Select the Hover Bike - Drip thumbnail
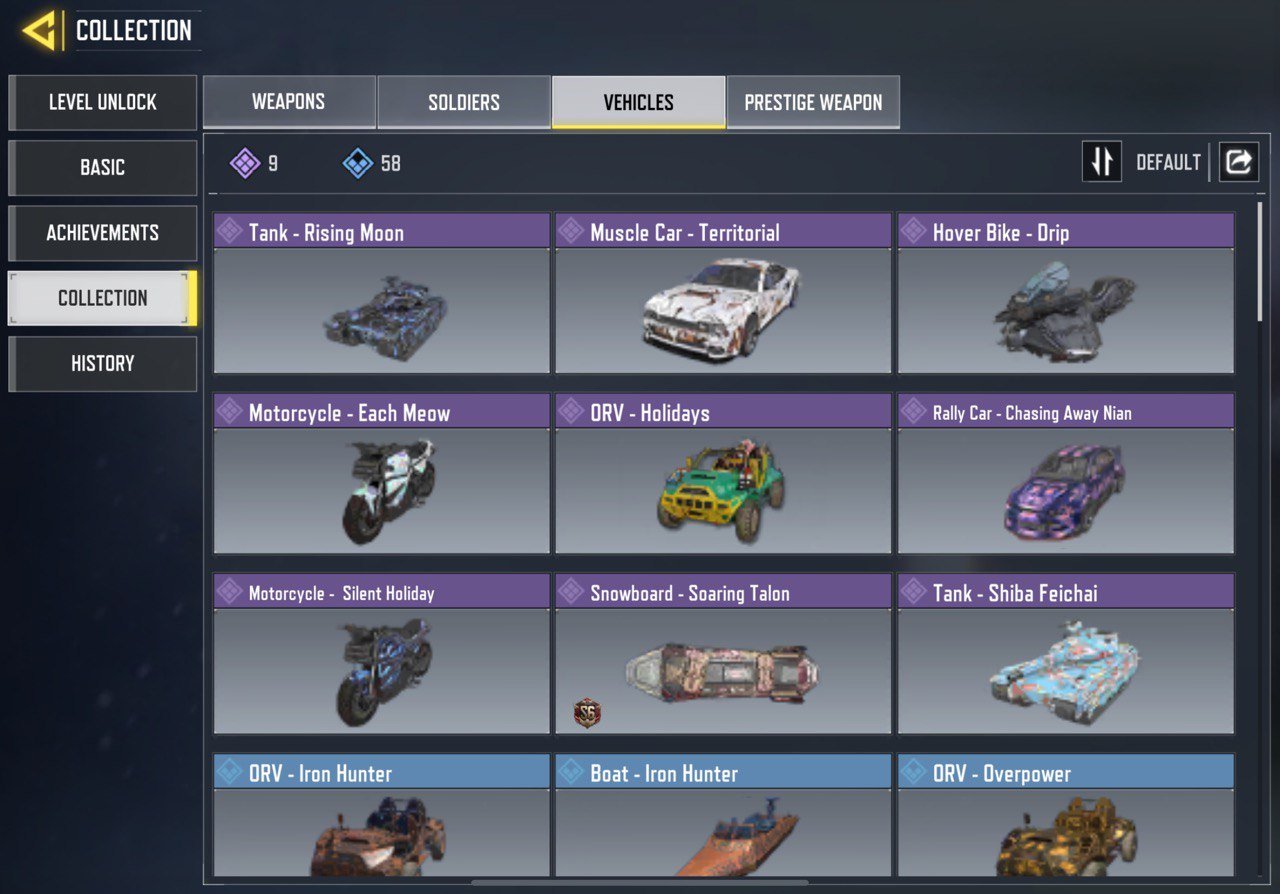The image size is (1280, 894). (x=1066, y=311)
